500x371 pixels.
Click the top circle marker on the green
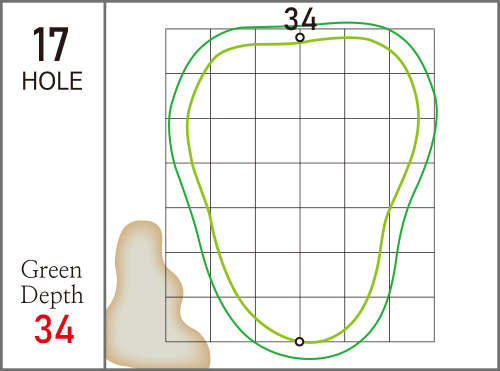click(x=300, y=38)
